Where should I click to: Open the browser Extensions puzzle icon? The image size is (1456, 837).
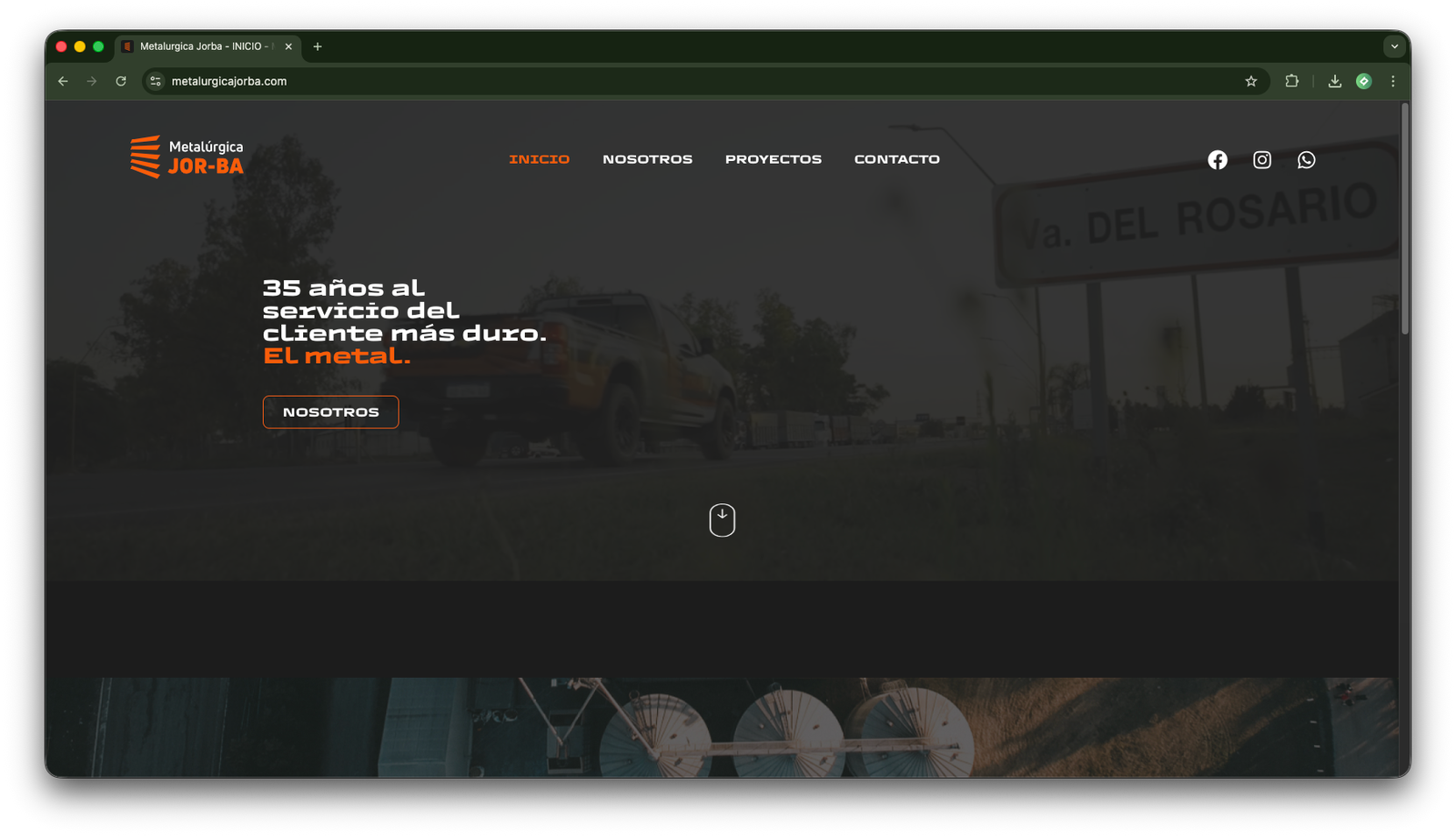tap(1291, 81)
